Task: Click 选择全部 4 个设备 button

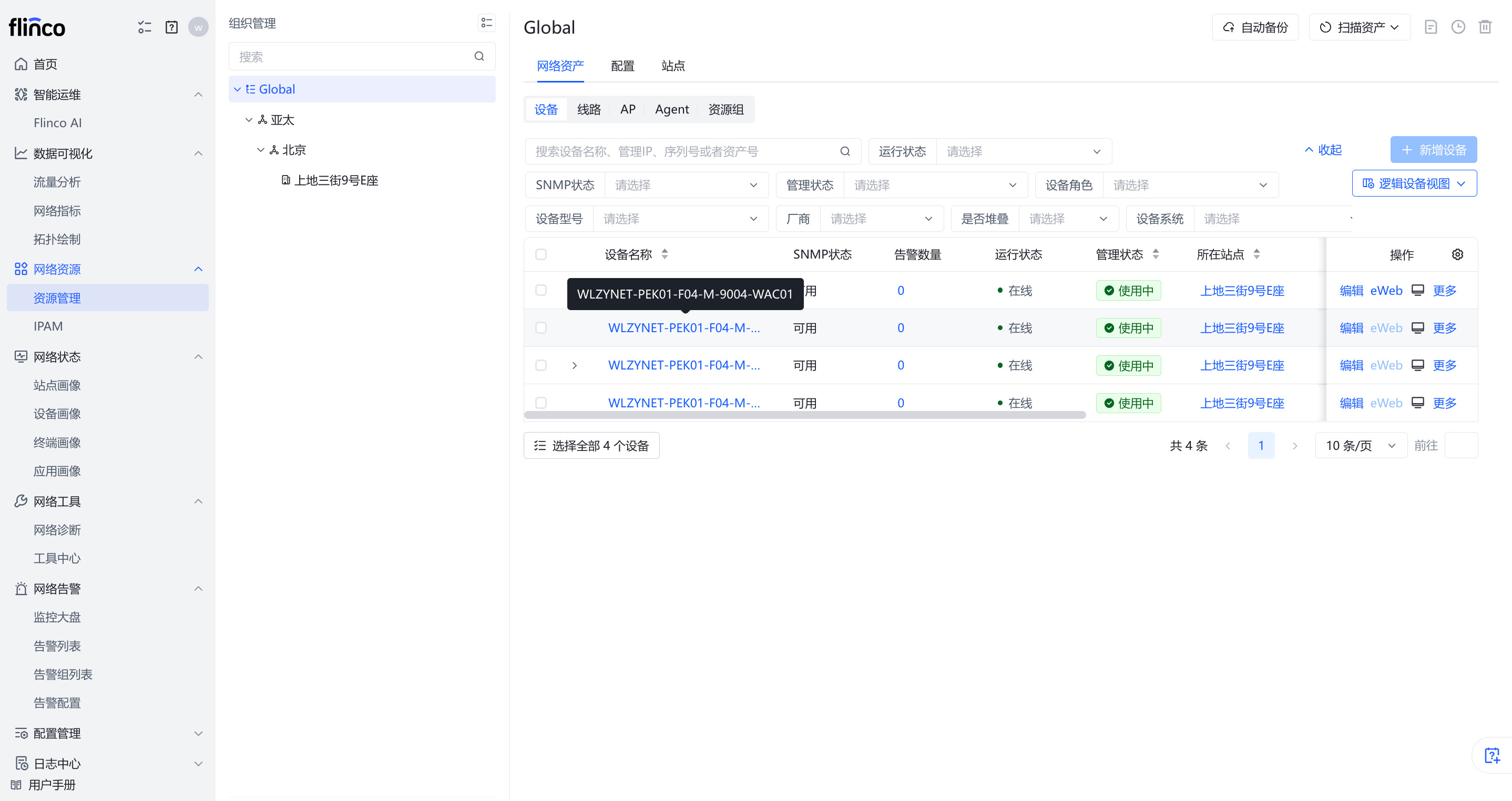Action: [x=591, y=445]
